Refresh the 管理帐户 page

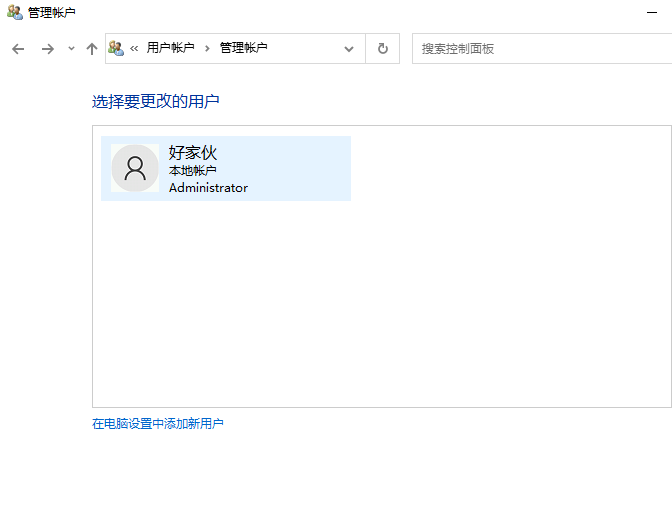click(382, 48)
